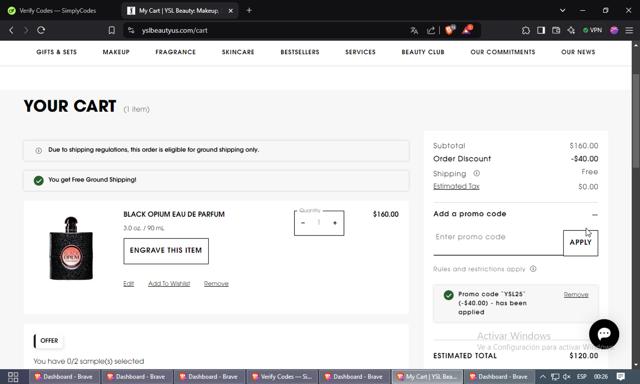
Task: Reload the current page
Action: pyautogui.click(x=41, y=30)
